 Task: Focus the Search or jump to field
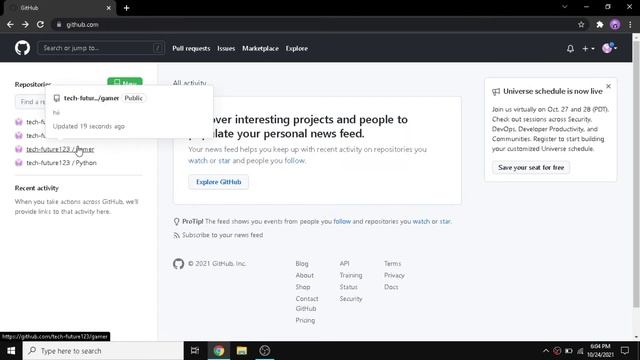point(101,48)
